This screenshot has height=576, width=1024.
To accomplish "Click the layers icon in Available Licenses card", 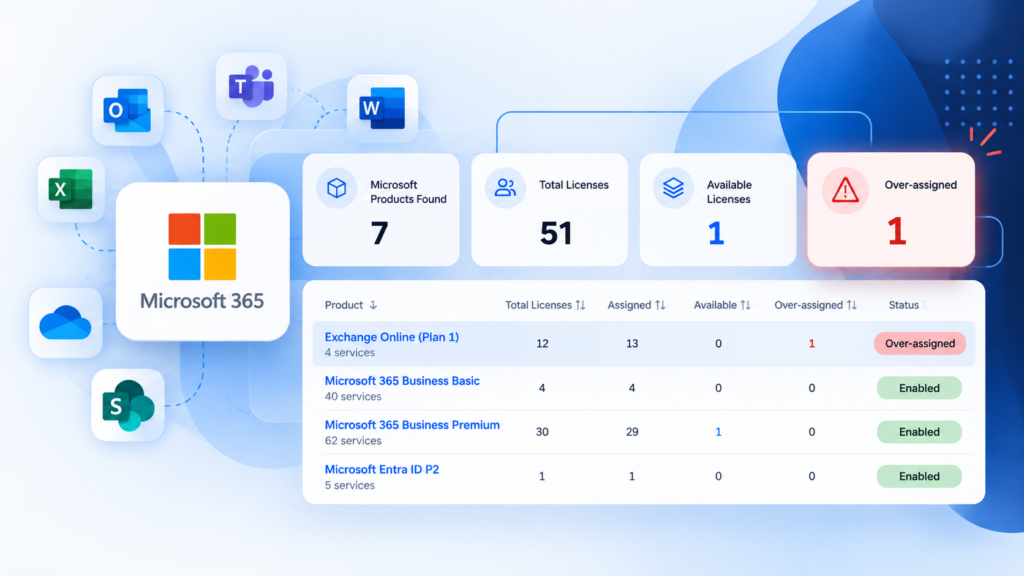I will tap(673, 188).
